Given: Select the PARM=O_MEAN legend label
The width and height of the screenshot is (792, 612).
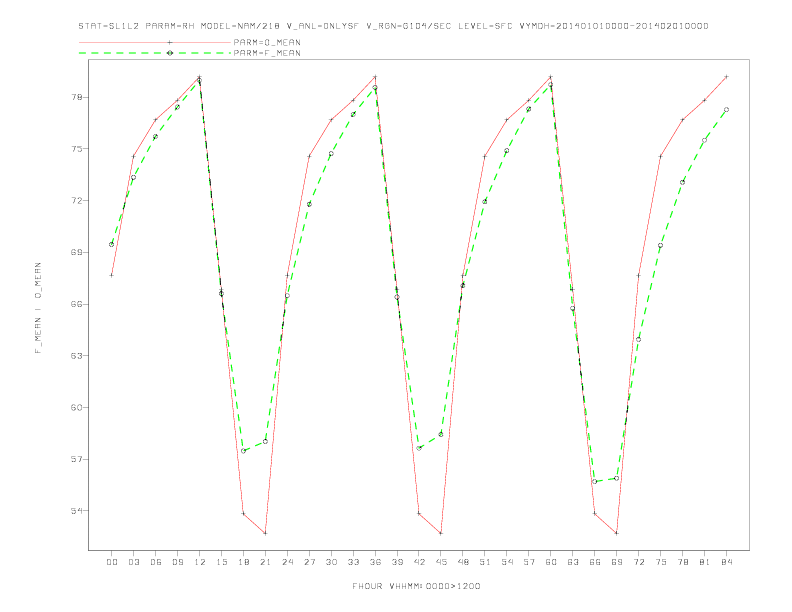Looking at the screenshot, I should click(267, 42).
